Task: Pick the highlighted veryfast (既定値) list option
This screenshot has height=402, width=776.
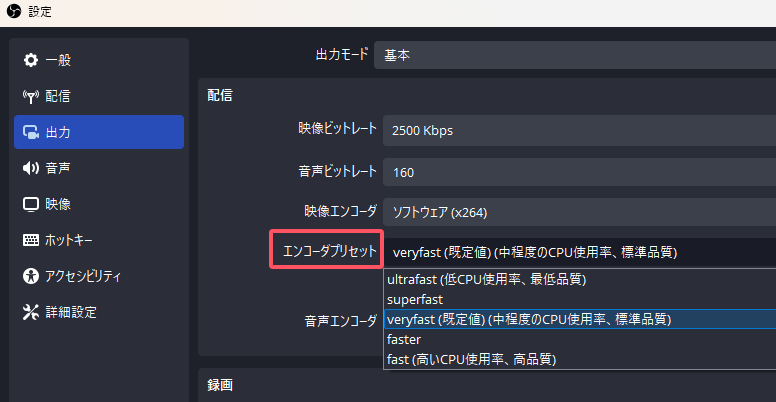Action: [528, 319]
